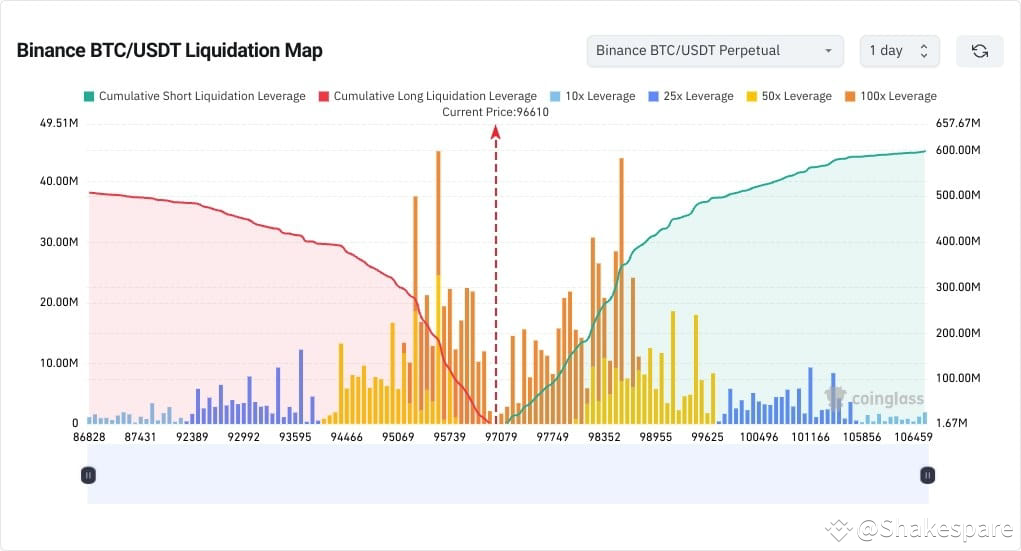Click the 99625 x-axis price label
Viewport: 1021px width, 551px height.
[707, 437]
